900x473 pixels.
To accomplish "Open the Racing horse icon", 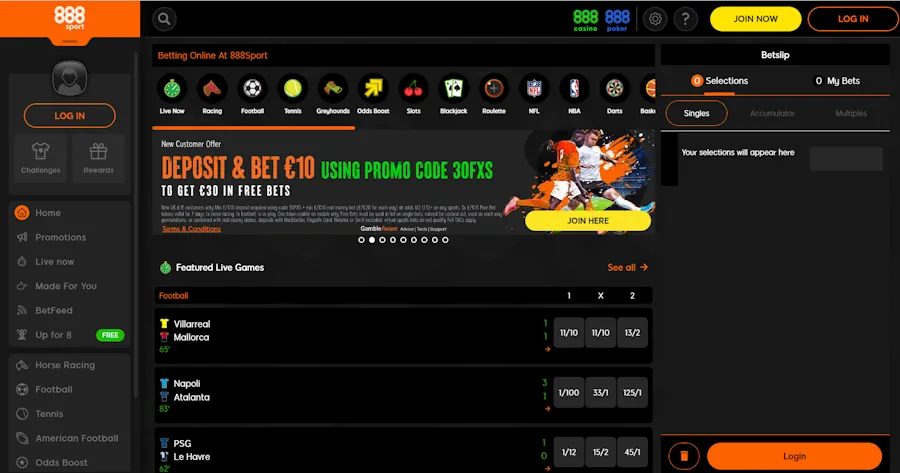I will (x=212, y=88).
